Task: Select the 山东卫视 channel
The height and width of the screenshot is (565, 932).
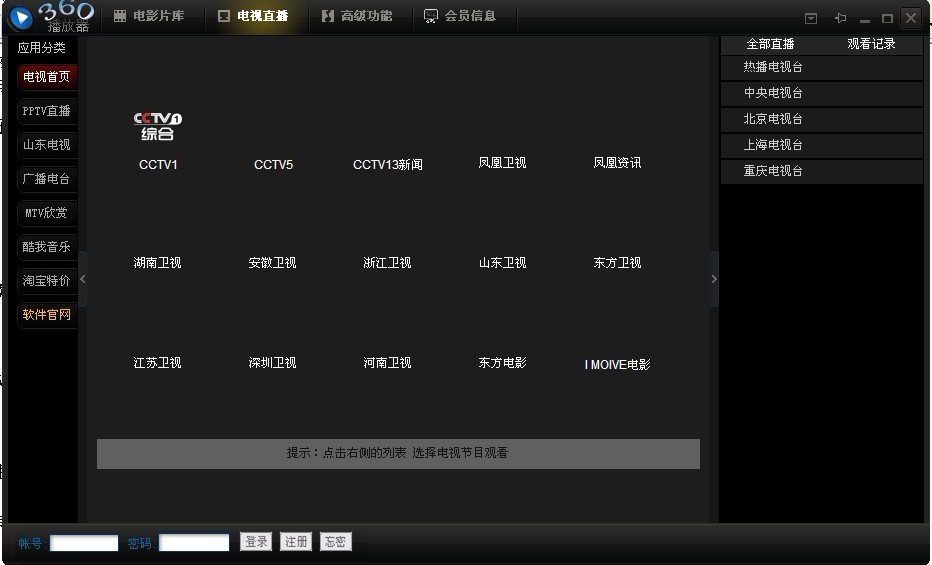Action: coord(502,263)
